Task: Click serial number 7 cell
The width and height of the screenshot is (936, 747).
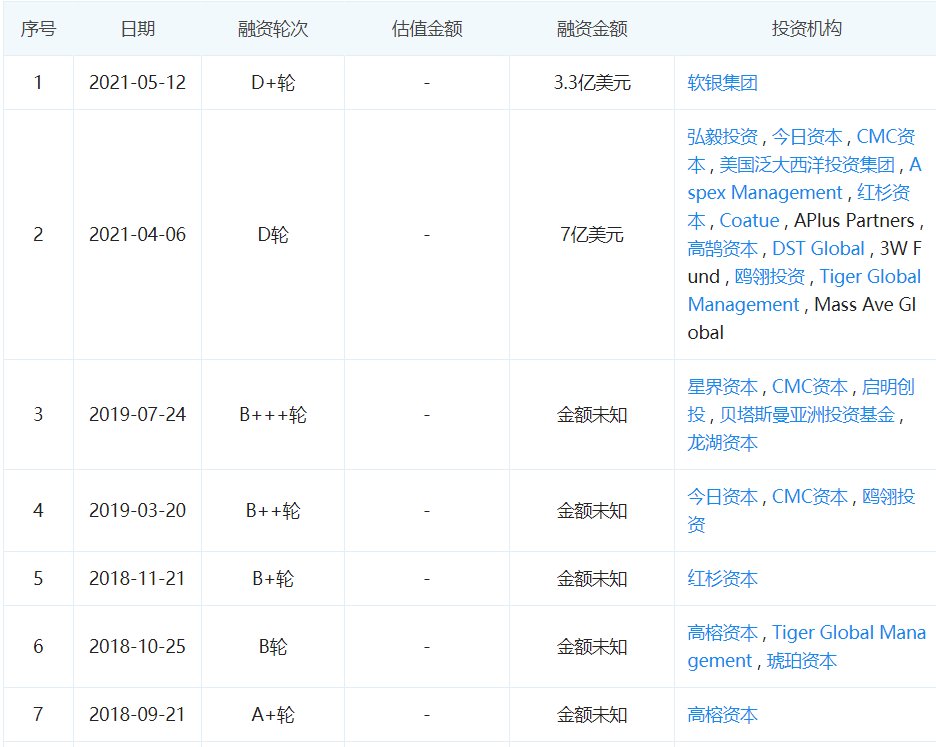Action: 38,715
